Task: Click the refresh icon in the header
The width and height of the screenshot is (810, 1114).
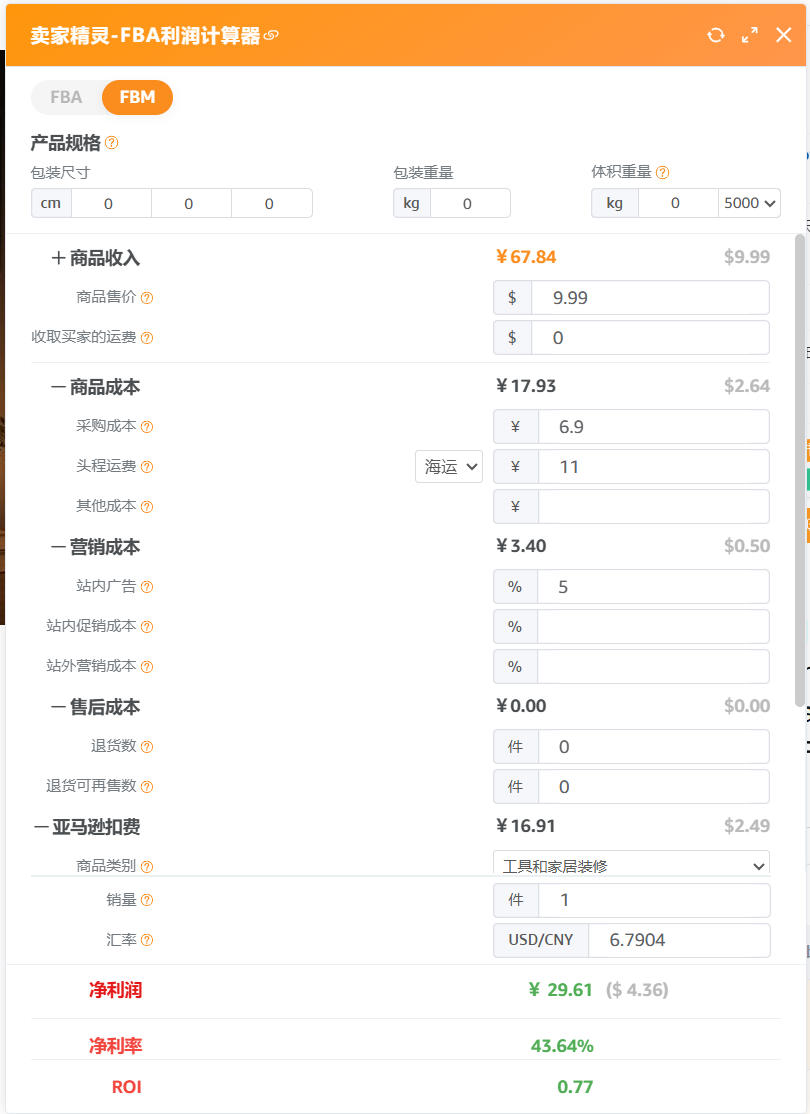Action: (716, 35)
